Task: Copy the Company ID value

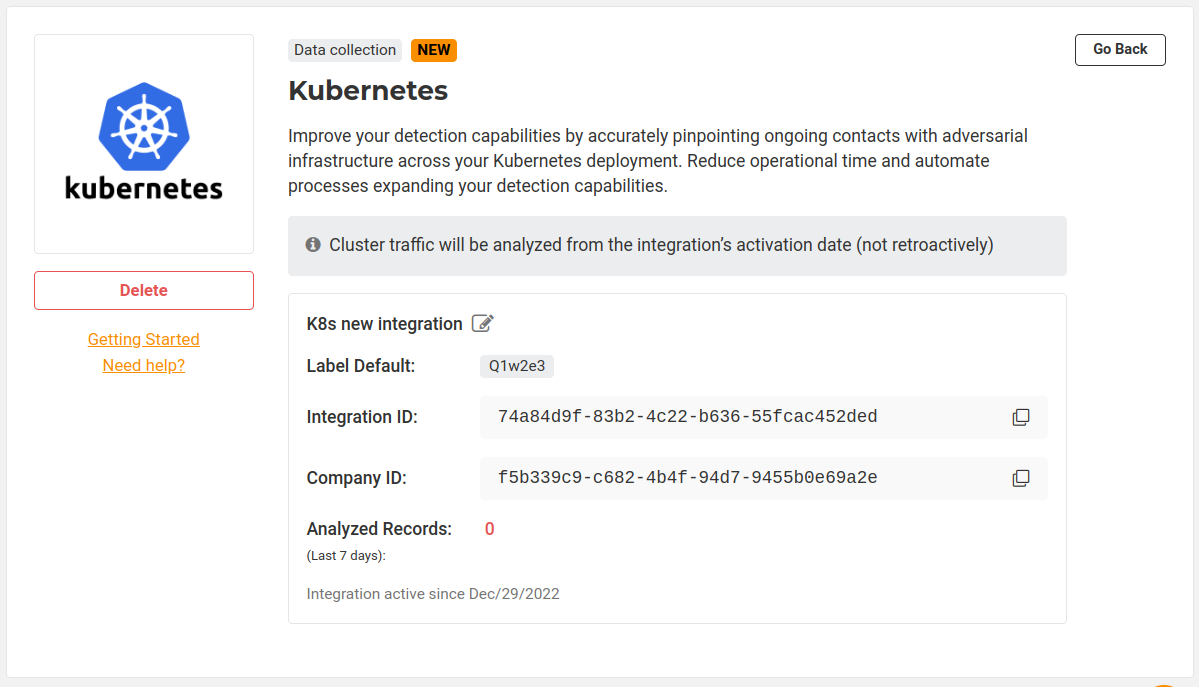Action: click(1020, 478)
